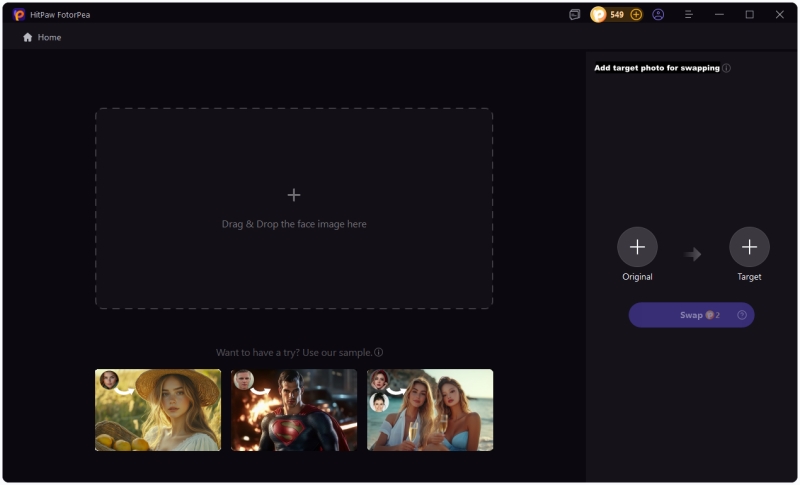Open the hamburger menu in title bar

click(x=688, y=15)
